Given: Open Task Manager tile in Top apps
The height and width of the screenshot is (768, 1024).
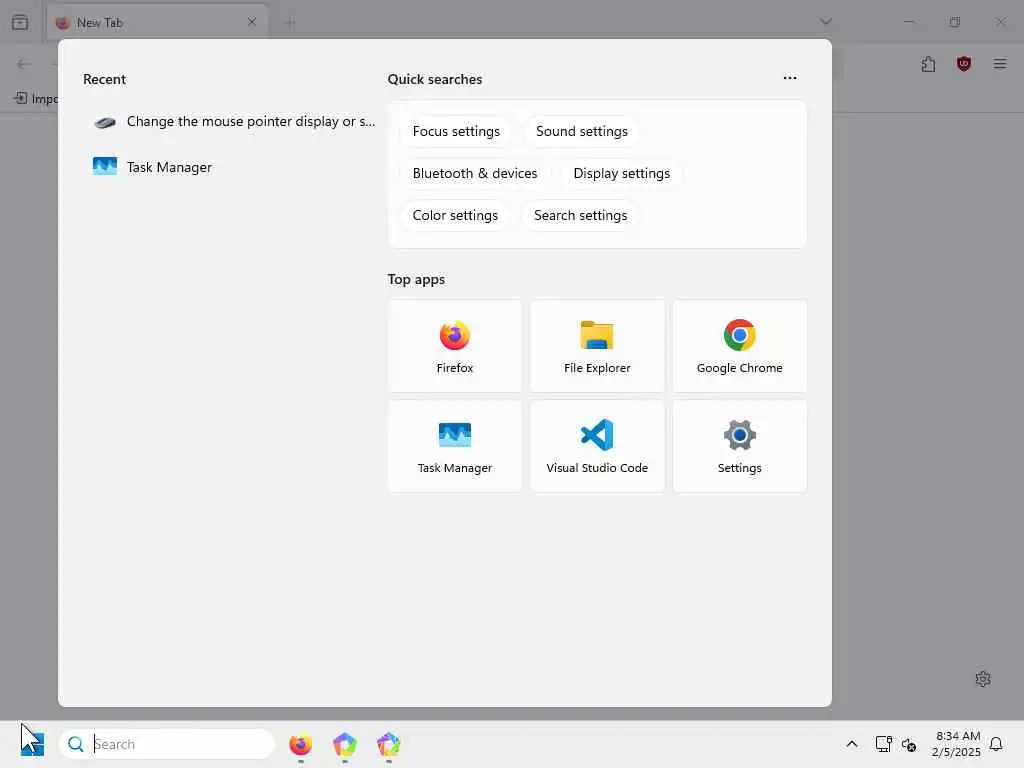Looking at the screenshot, I should pos(455,446).
